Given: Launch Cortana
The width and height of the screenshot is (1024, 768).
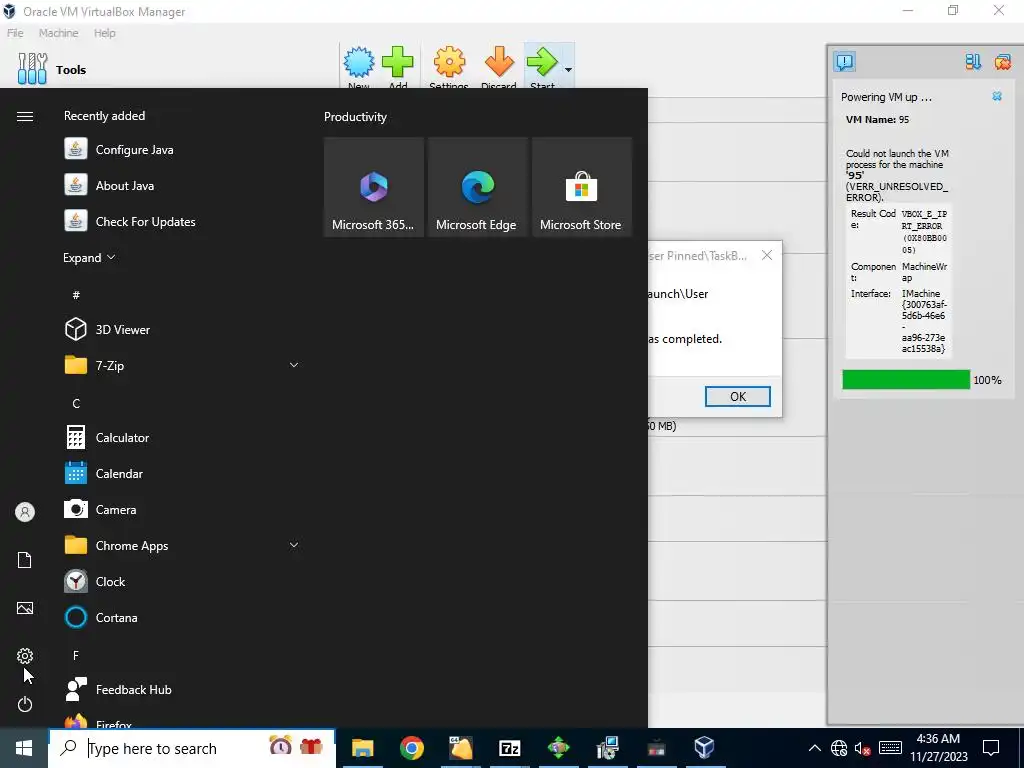Looking at the screenshot, I should [x=182, y=617].
